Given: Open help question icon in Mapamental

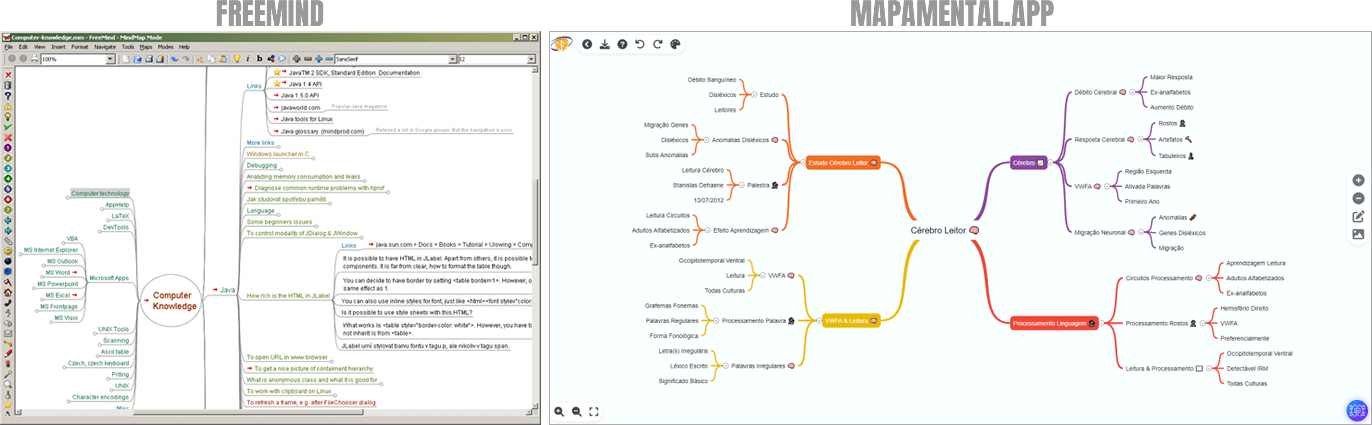Looking at the screenshot, I should [622, 44].
